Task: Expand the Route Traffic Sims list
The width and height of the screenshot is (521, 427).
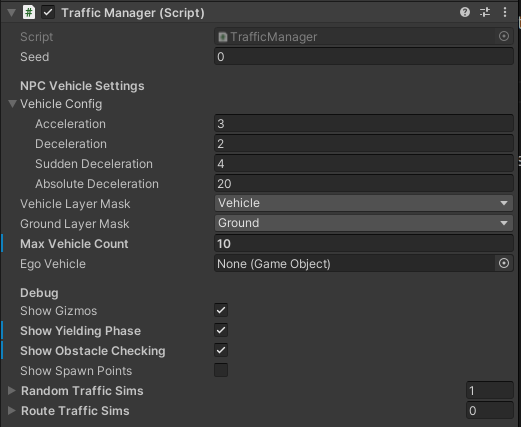Action: pos(12,411)
